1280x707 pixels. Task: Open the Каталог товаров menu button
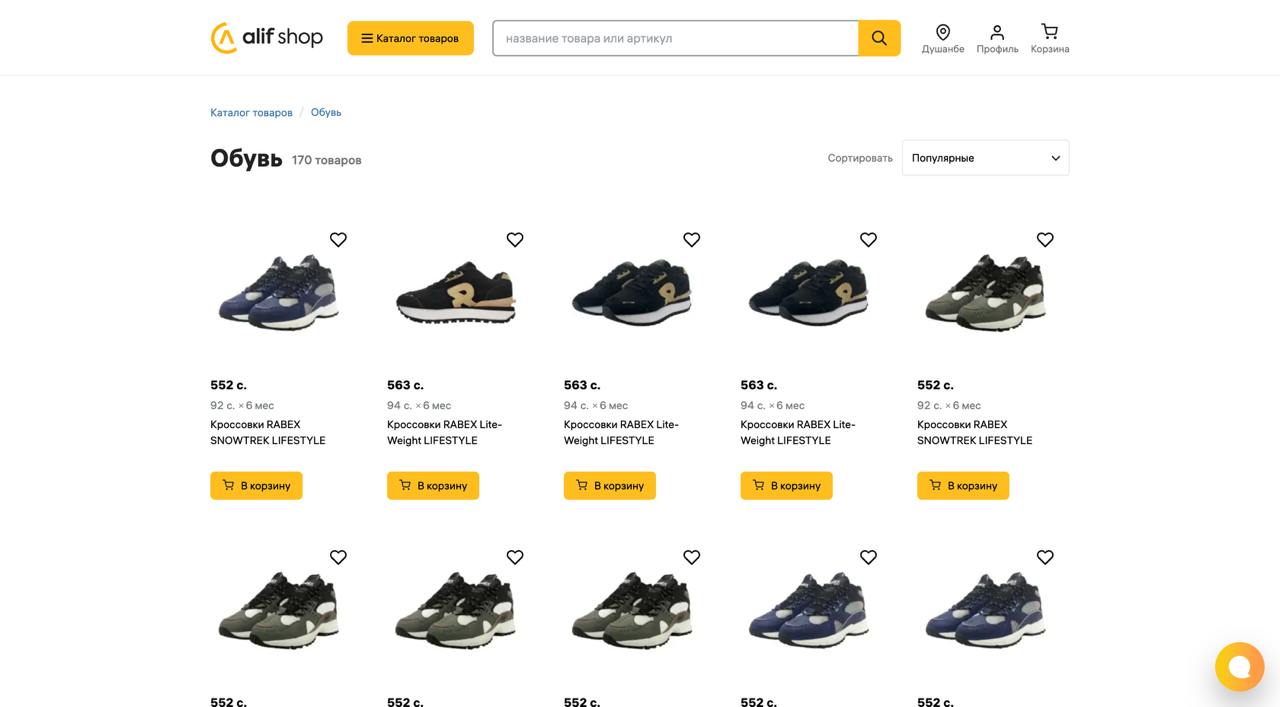click(410, 38)
